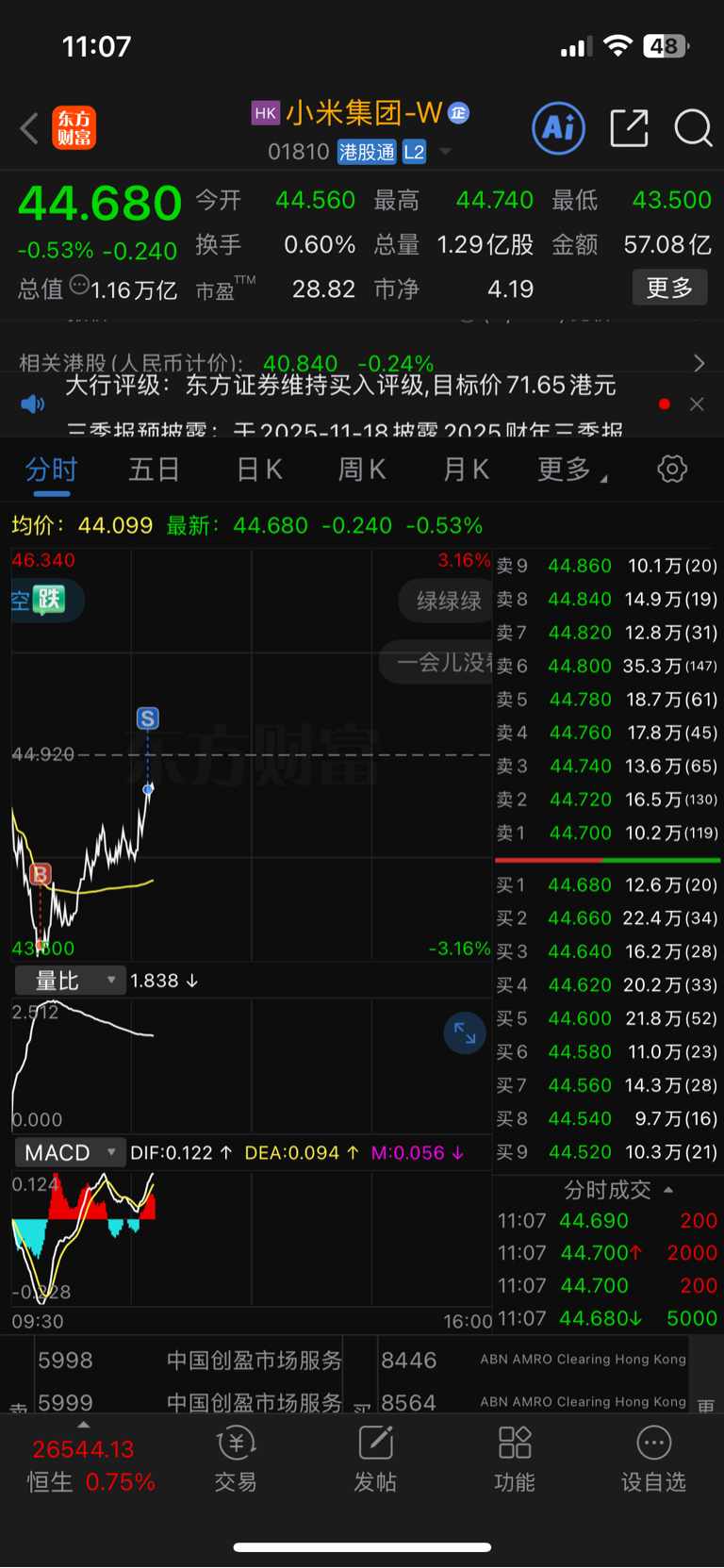Viewport: 724px width, 1568px height.
Task: Expand the stock code dropdown arrow
Action: pyautogui.click(x=445, y=152)
